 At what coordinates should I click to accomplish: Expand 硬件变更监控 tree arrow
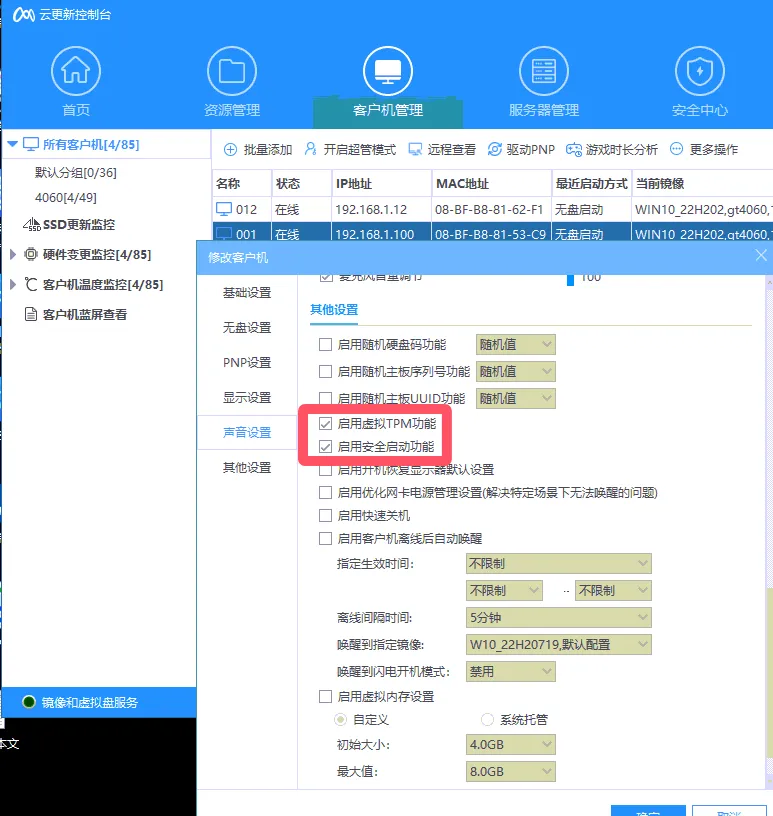click(13, 254)
